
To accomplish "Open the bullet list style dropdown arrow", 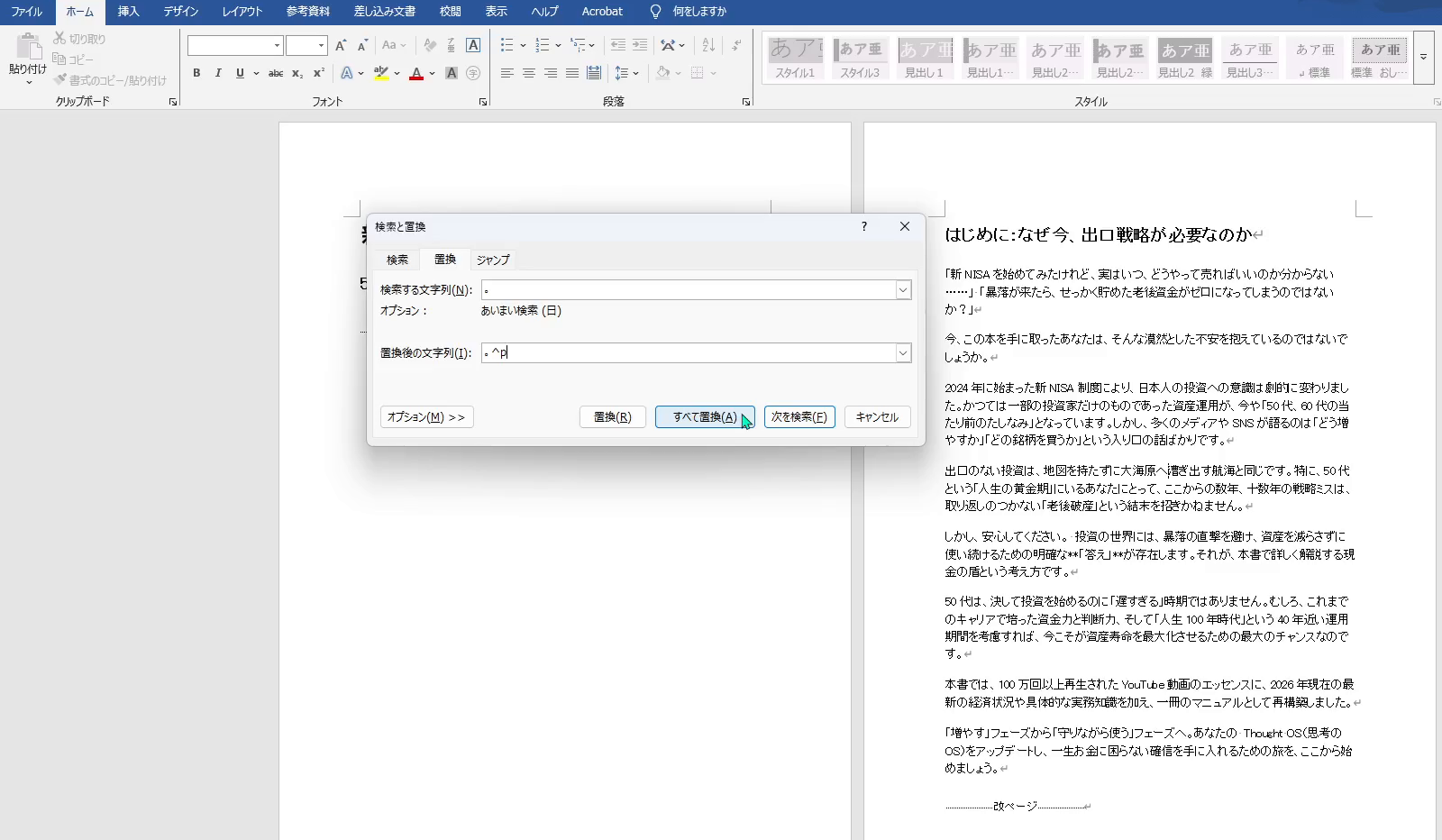I will point(523,45).
